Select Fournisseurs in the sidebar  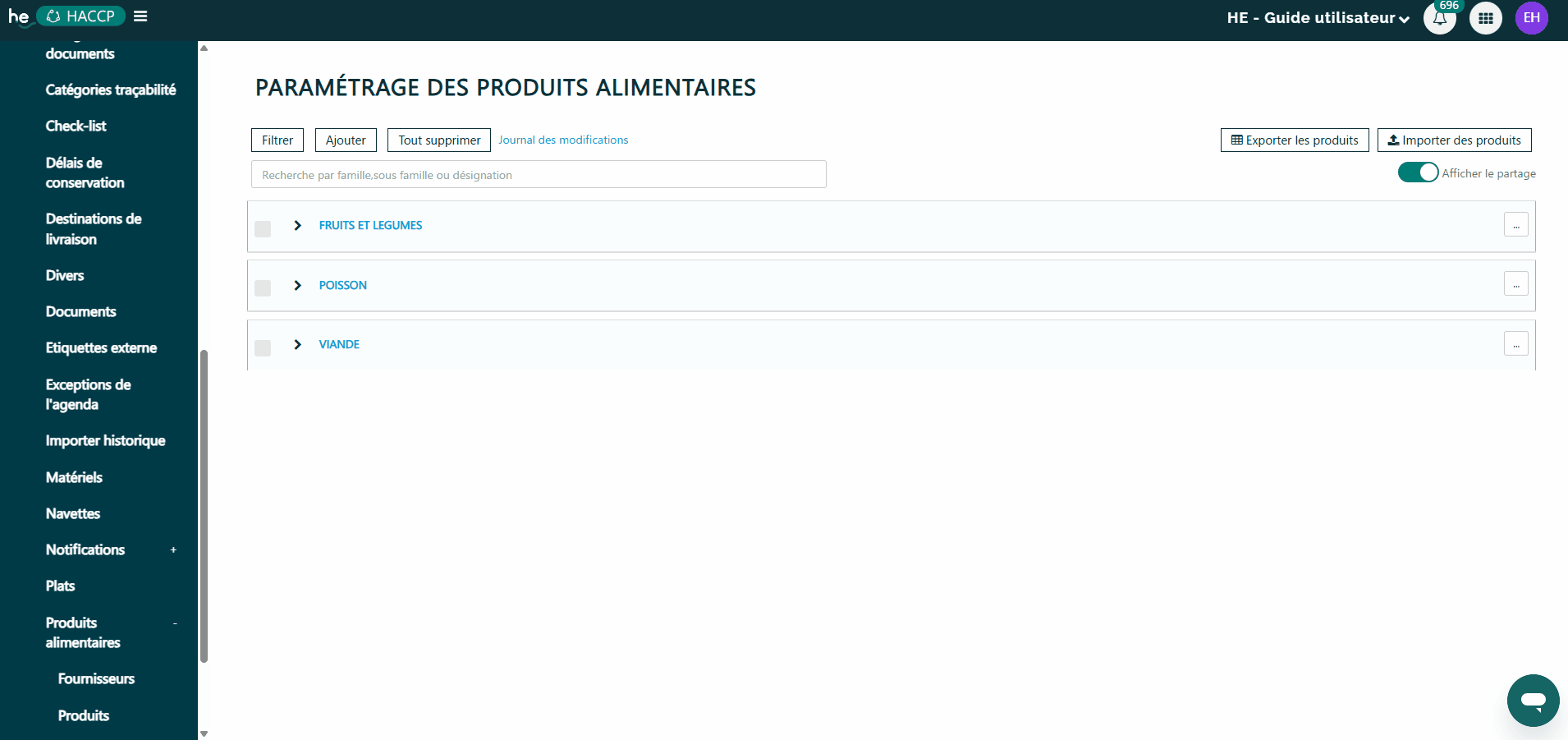pos(96,678)
